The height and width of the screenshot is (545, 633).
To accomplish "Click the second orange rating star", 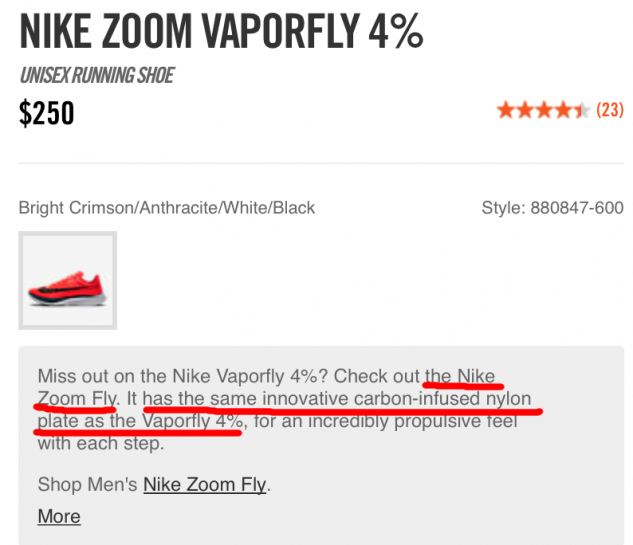I will [524, 111].
